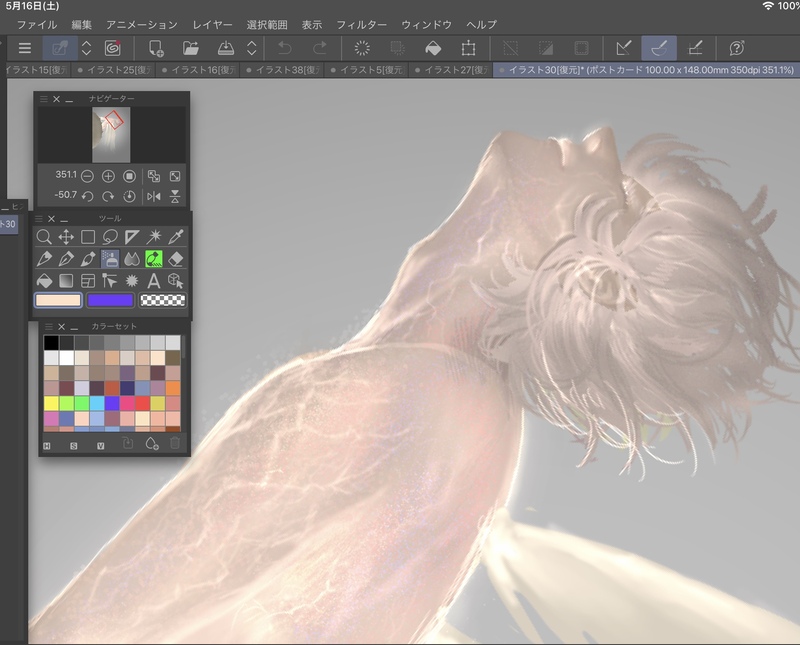
Task: Select the transparent color
Action: (x=163, y=300)
